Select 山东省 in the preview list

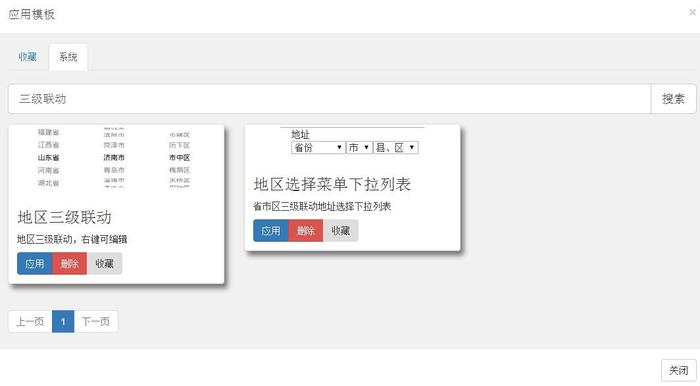(x=48, y=158)
